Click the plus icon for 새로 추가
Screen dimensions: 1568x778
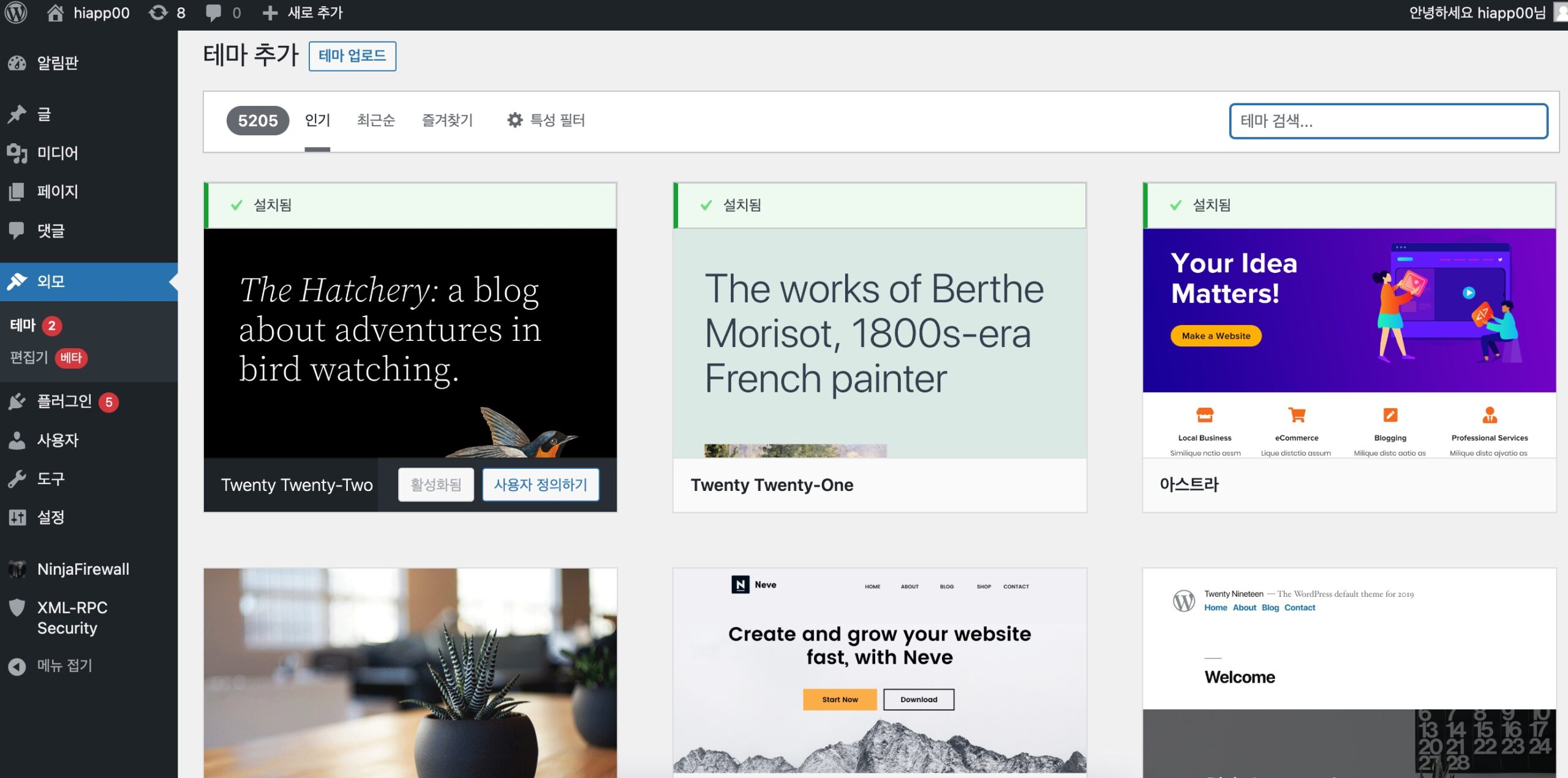270,13
